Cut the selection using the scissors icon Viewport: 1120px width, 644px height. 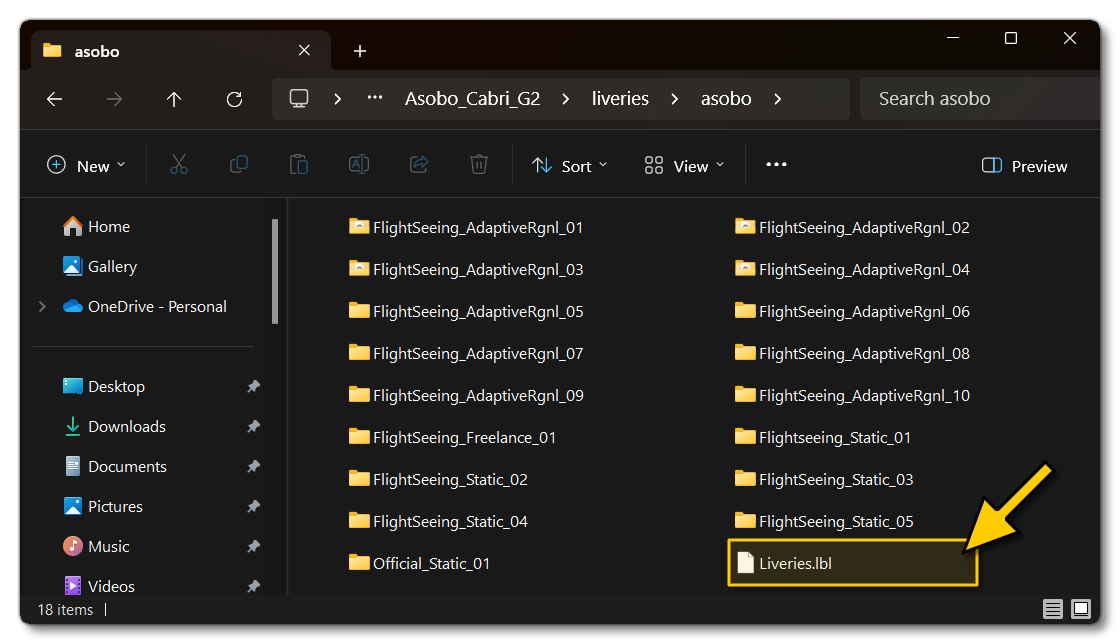[179, 165]
